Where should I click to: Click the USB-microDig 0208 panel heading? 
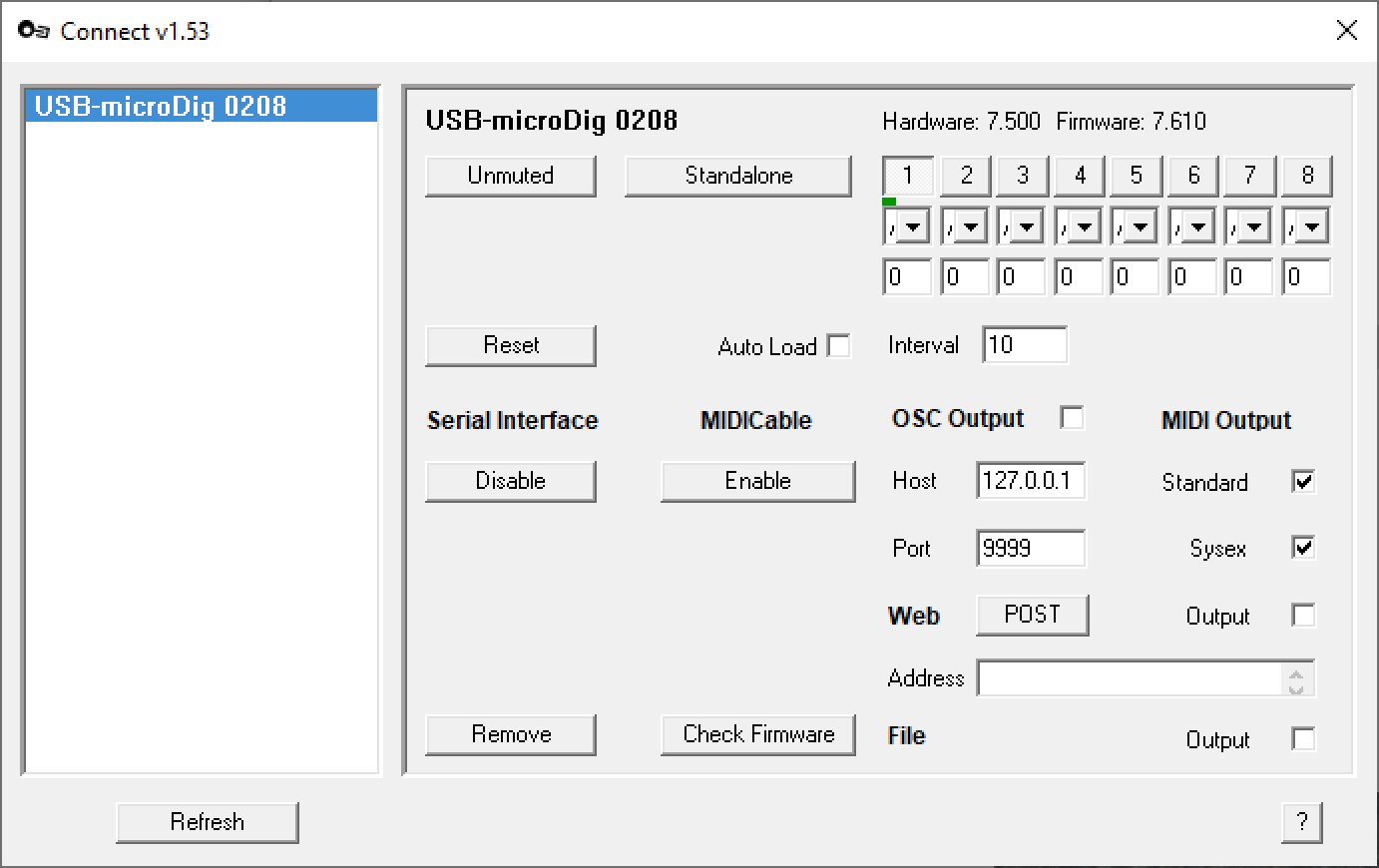point(552,121)
